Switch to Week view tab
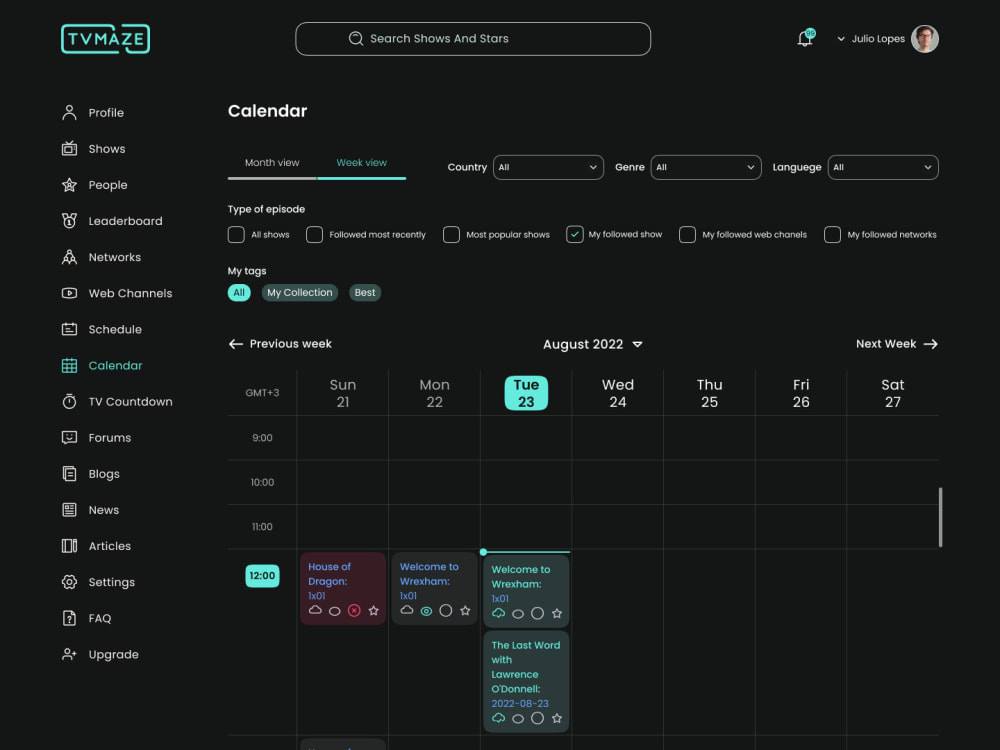1000x750 pixels. [362, 163]
